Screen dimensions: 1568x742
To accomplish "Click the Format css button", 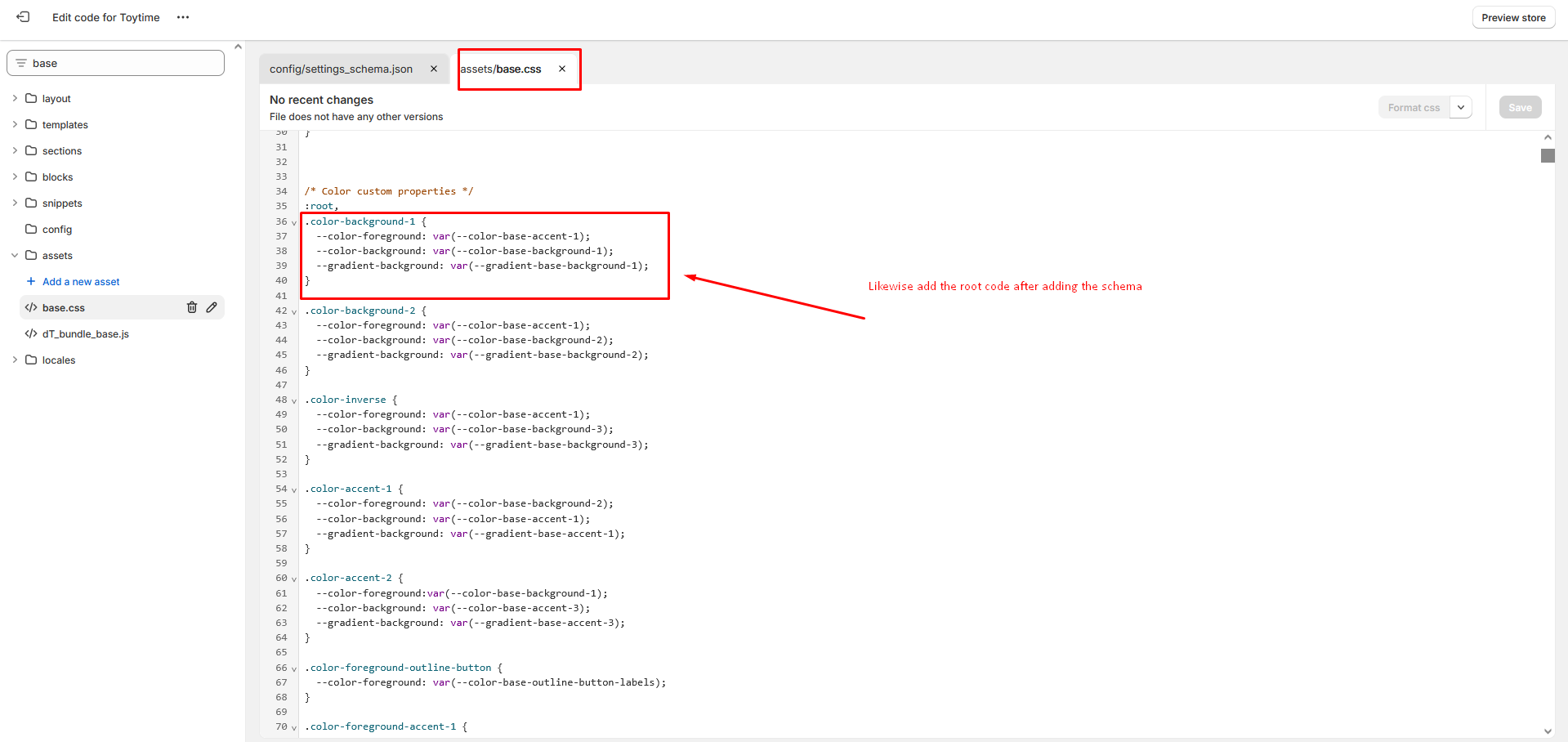I will click(1414, 107).
